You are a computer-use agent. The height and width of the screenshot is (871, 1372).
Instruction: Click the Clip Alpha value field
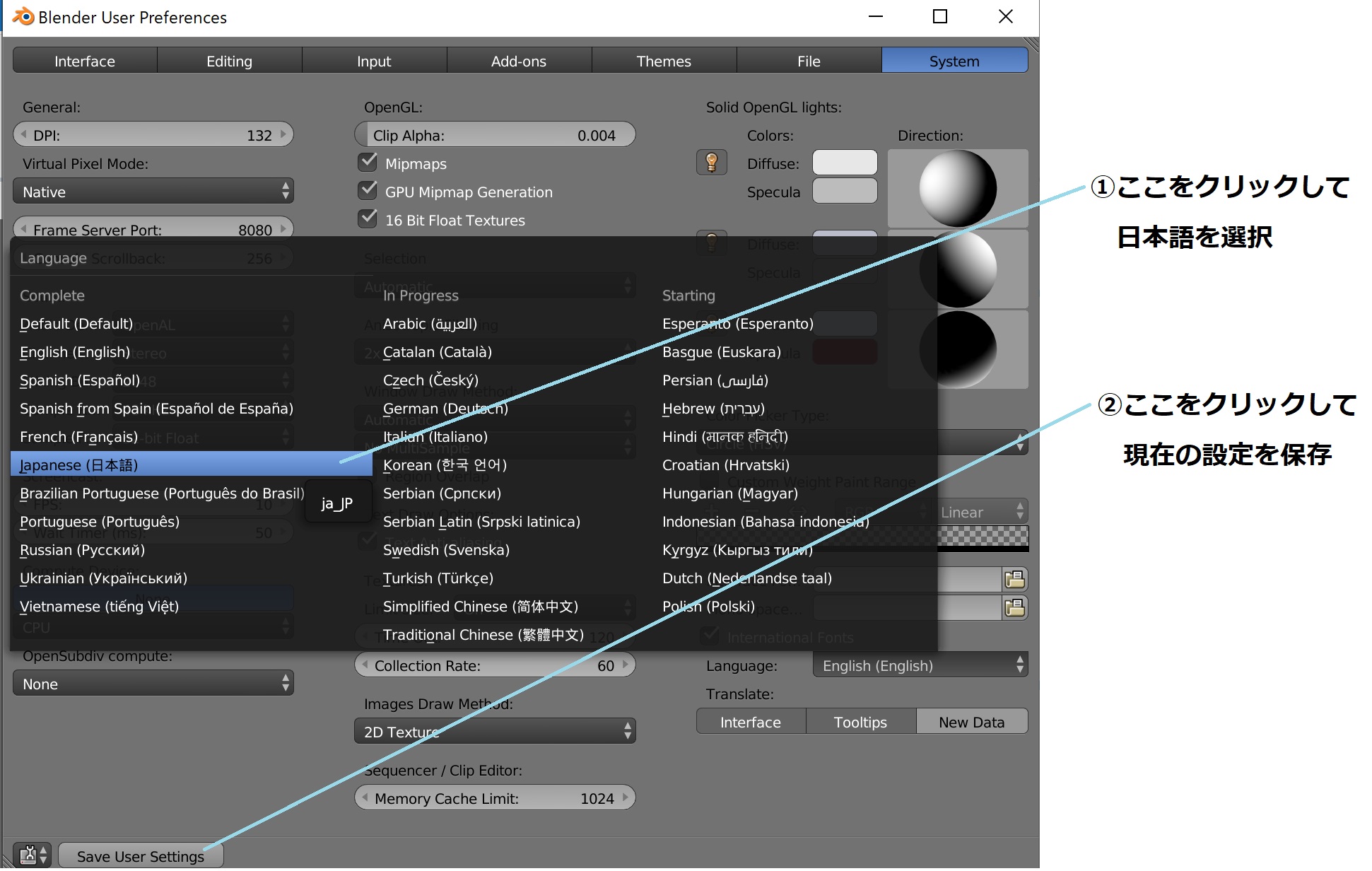[494, 135]
